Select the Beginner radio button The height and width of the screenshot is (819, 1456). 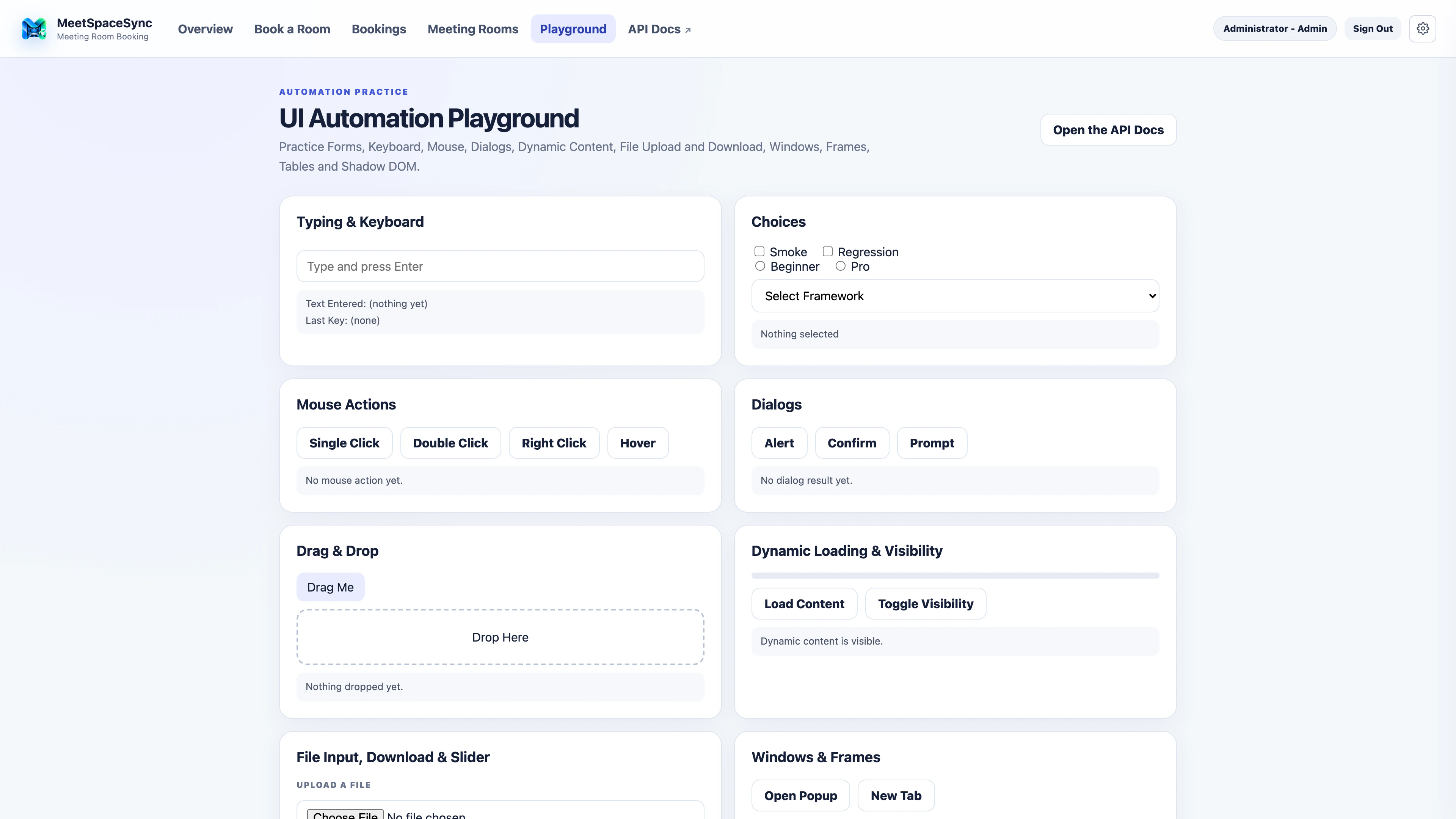pyautogui.click(x=759, y=266)
